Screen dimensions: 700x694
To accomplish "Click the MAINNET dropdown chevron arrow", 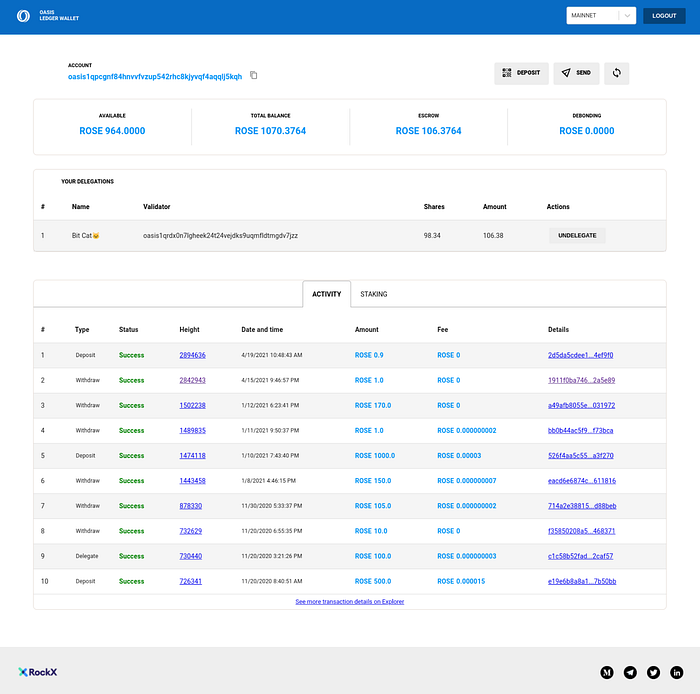I will [627, 16].
